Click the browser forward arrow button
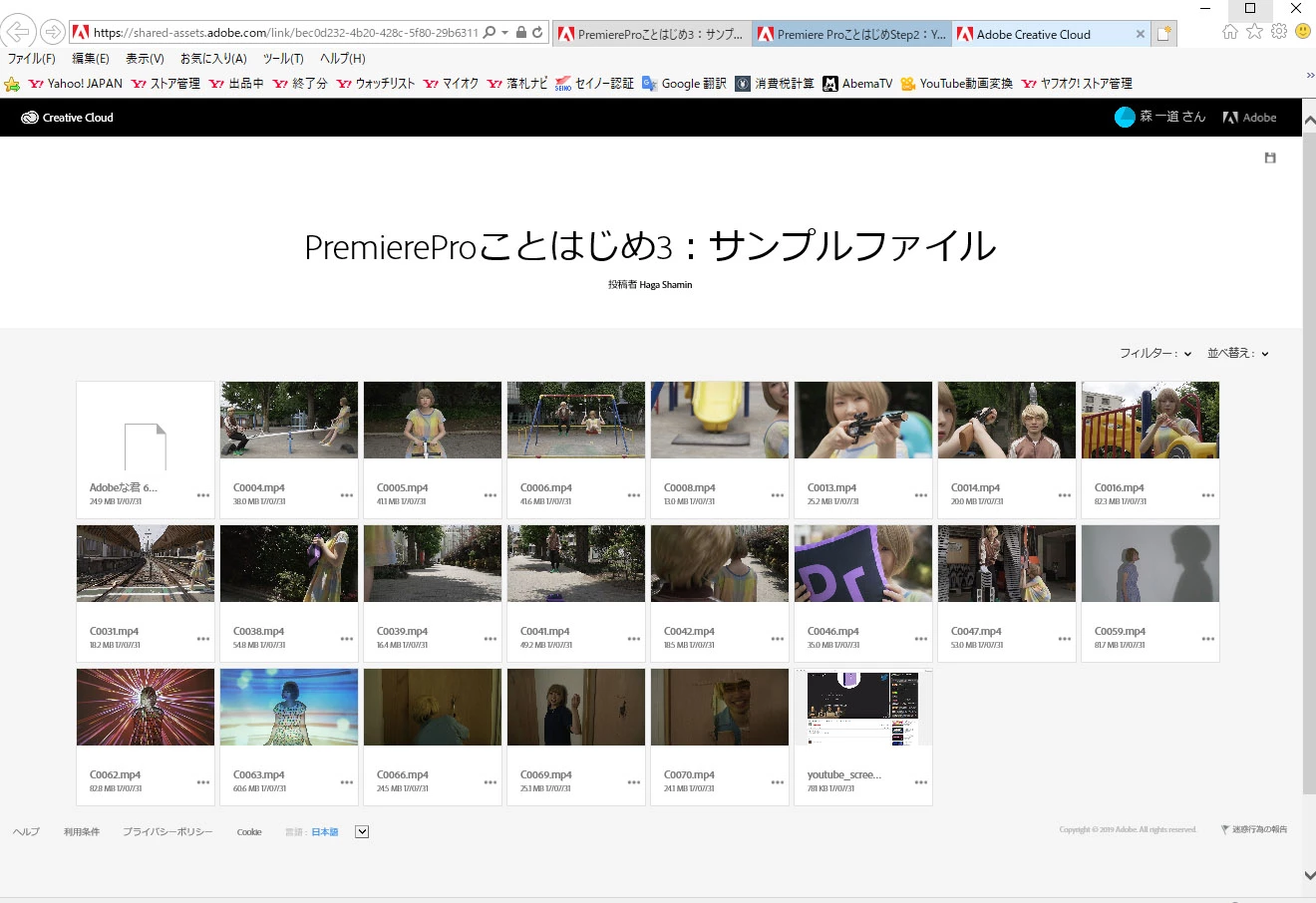Viewport: 1316px width, 903px height. (x=52, y=32)
